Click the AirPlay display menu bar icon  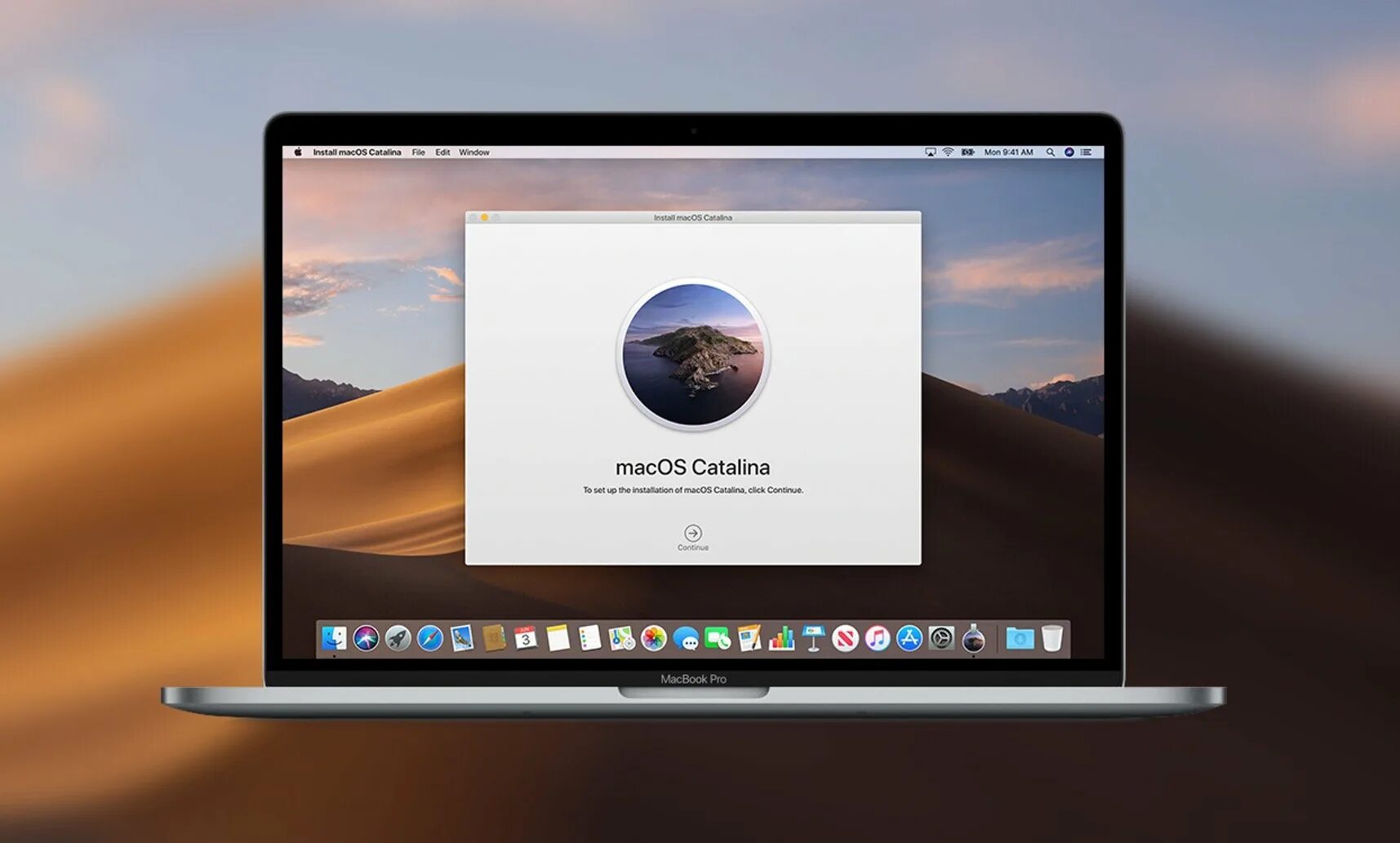930,153
